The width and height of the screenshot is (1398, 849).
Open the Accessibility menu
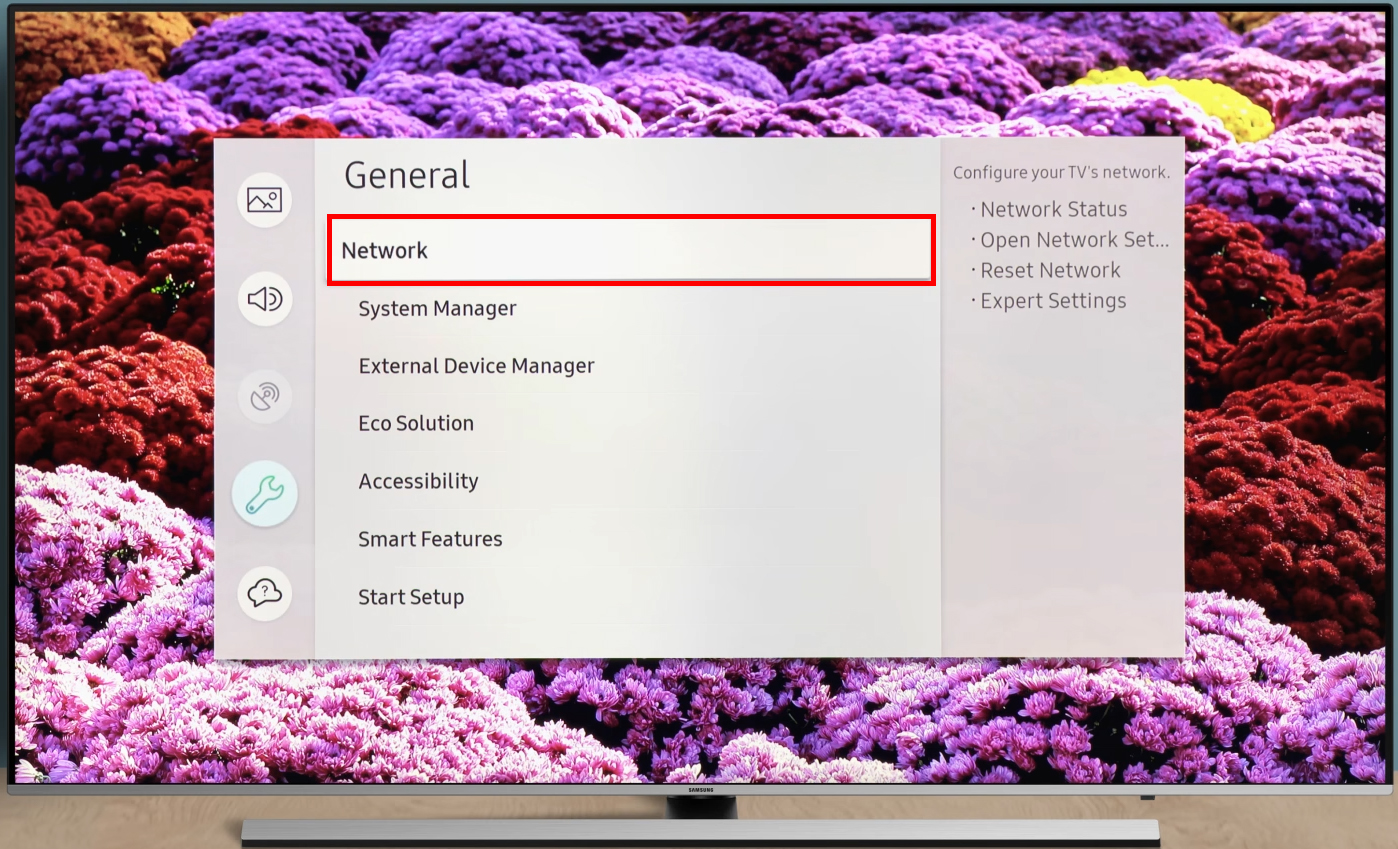pos(418,481)
